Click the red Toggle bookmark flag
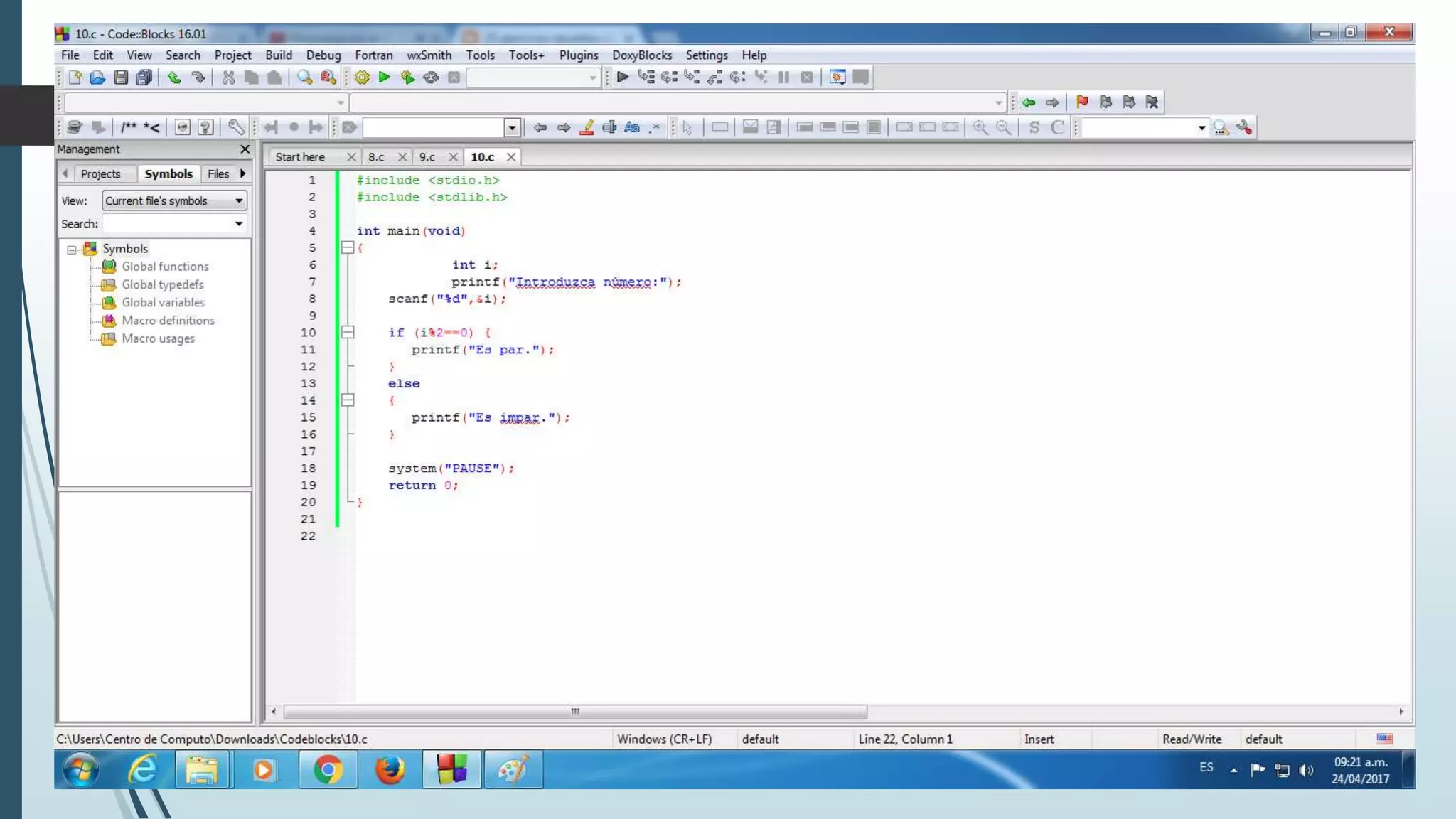Image resolution: width=1456 pixels, height=819 pixels. [x=1082, y=102]
